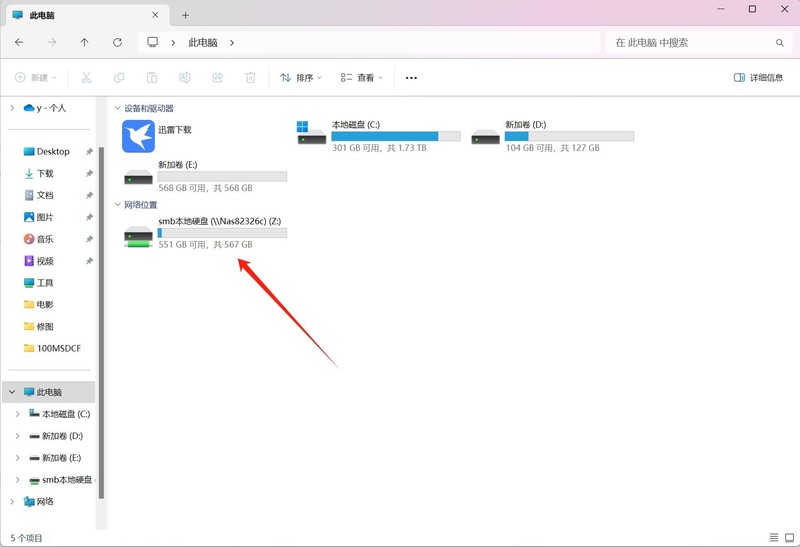This screenshot has width=800, height=547.
Task: Click the Cut scissors icon
Action: click(86, 78)
